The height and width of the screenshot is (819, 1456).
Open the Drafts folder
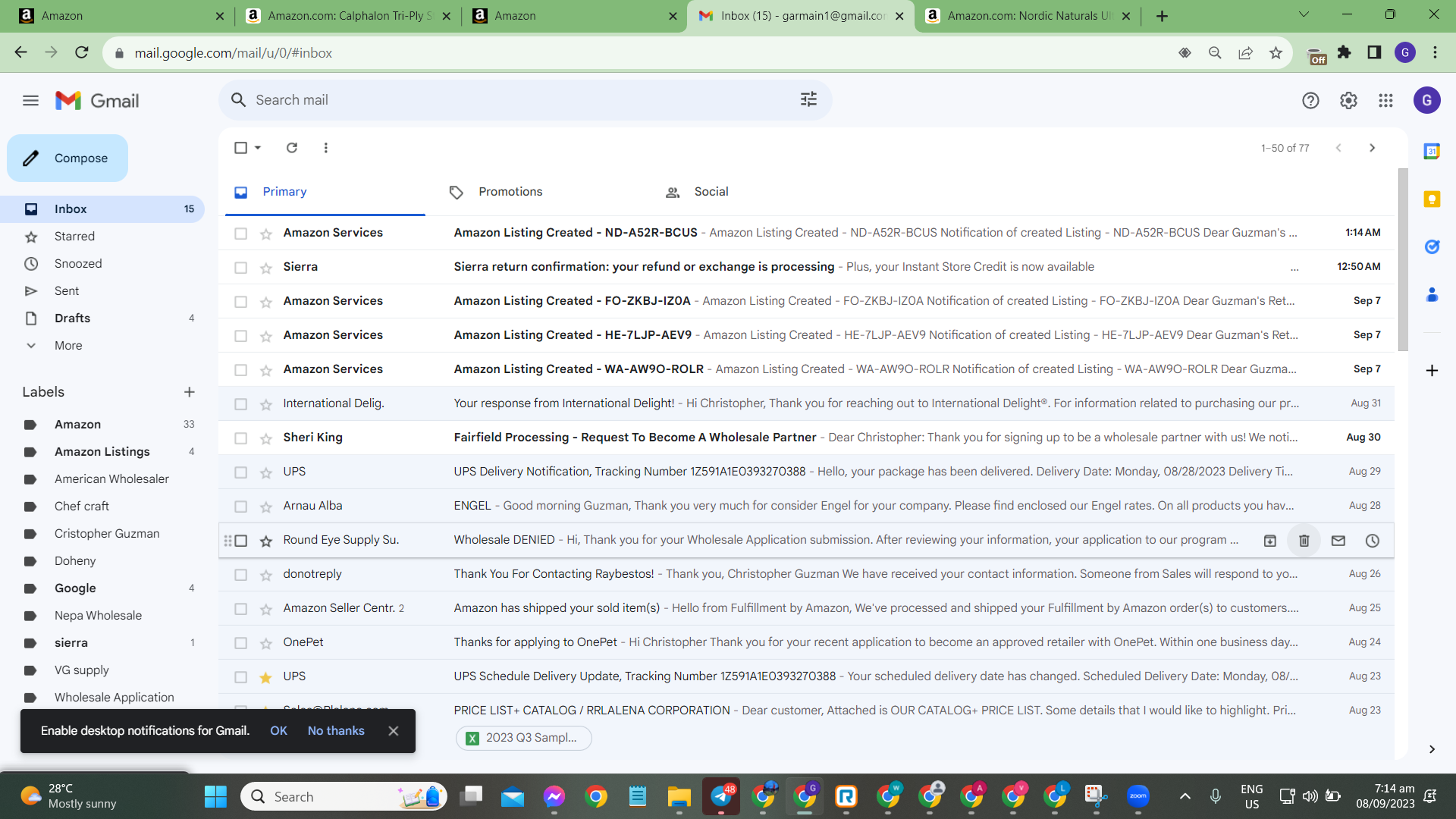tap(72, 318)
